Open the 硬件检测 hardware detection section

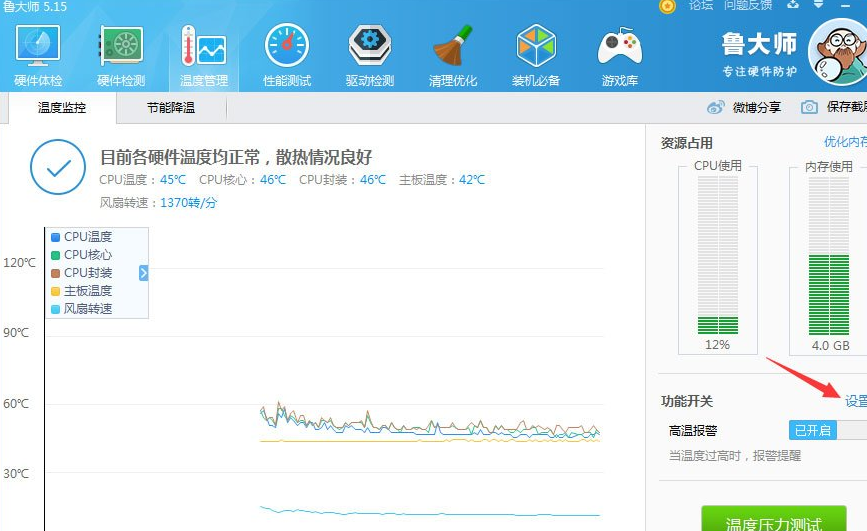(x=121, y=56)
